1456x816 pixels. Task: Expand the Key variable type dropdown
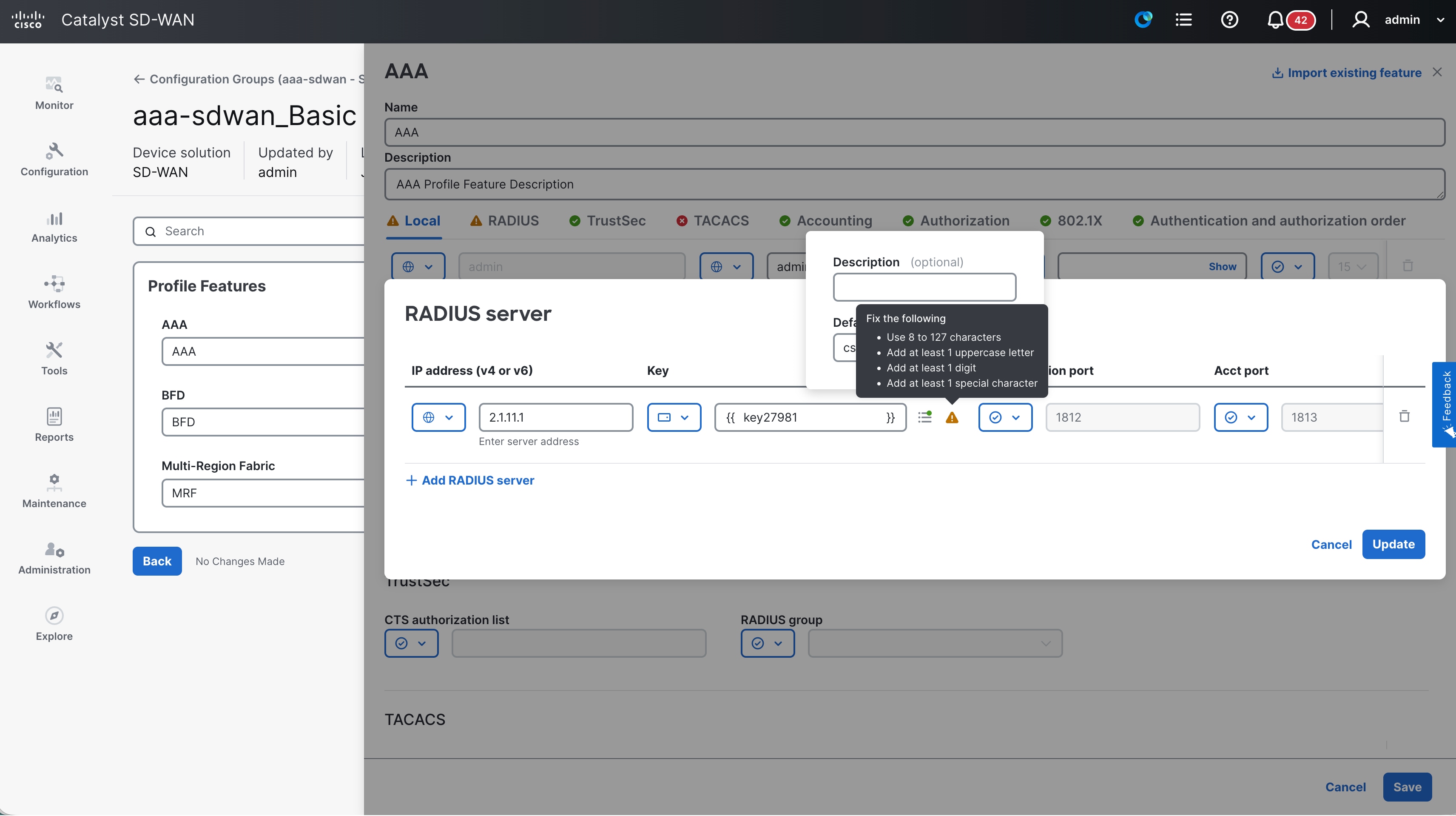pos(674,417)
